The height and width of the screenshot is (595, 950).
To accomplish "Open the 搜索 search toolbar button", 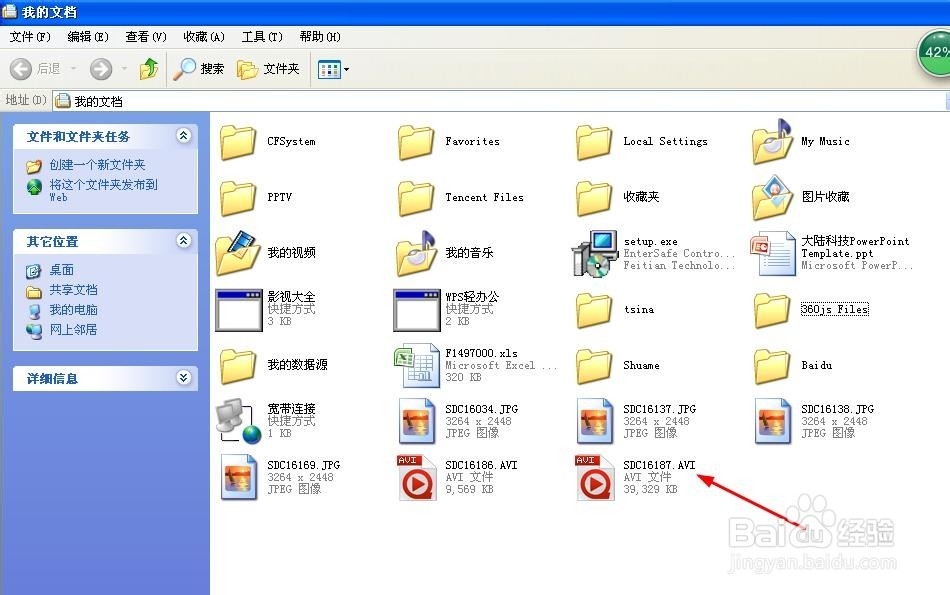I will tap(199, 69).
